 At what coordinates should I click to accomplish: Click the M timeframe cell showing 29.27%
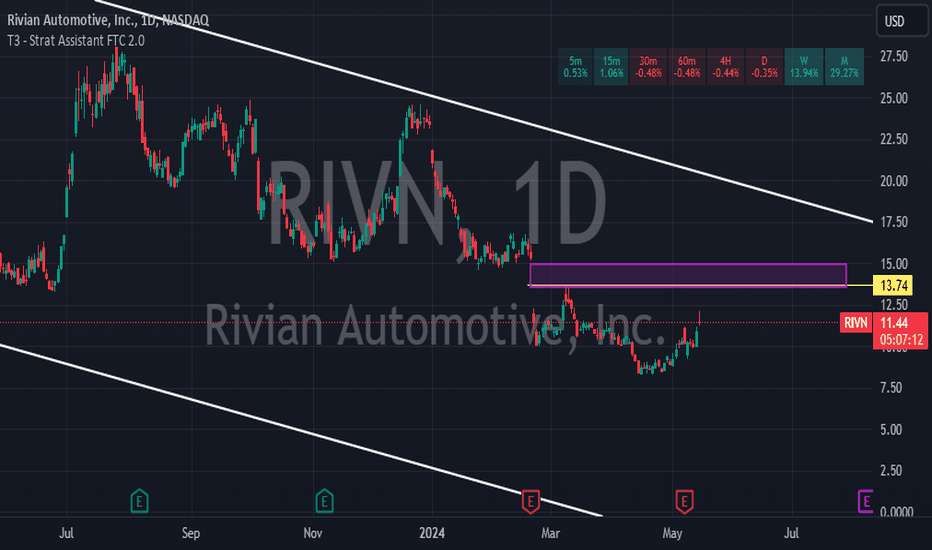pos(844,67)
